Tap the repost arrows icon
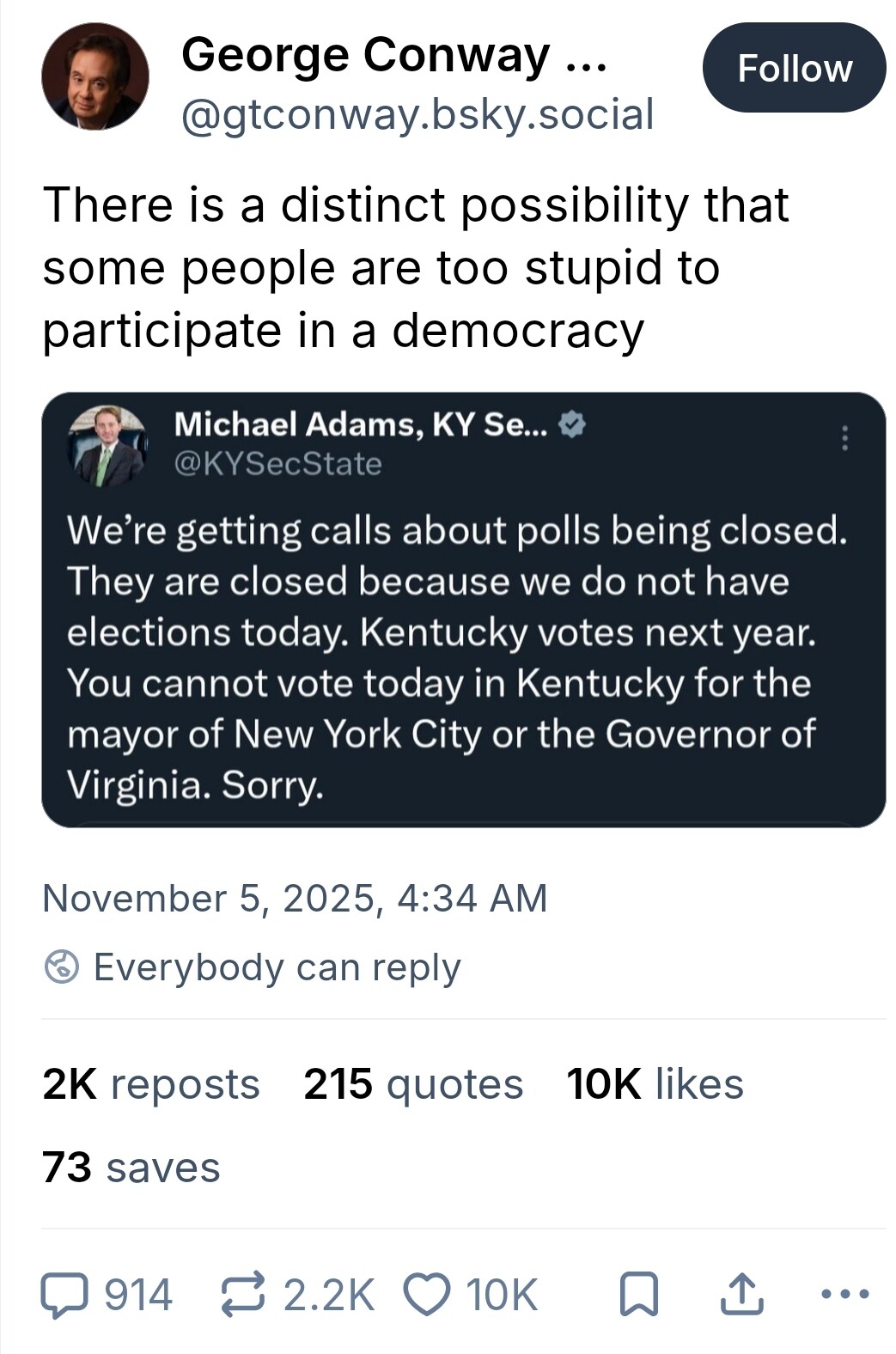Viewport: 896px width, 1354px height. click(x=244, y=1296)
